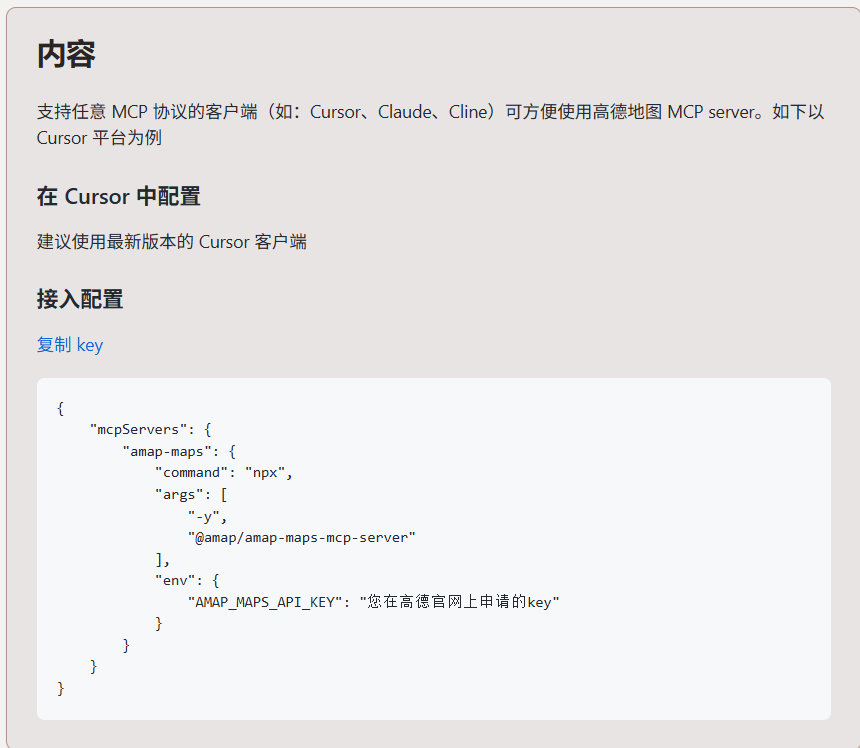
Task: Click the "@amap/amap-maps-mcp-server" package string
Action: pos(302,537)
